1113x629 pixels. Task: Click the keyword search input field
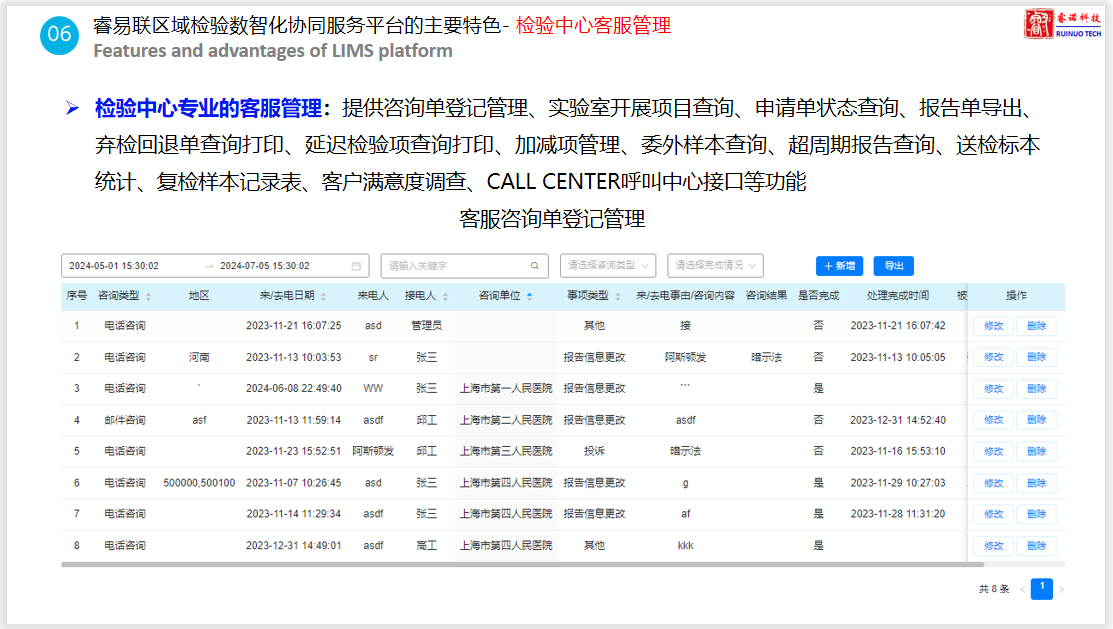455,266
